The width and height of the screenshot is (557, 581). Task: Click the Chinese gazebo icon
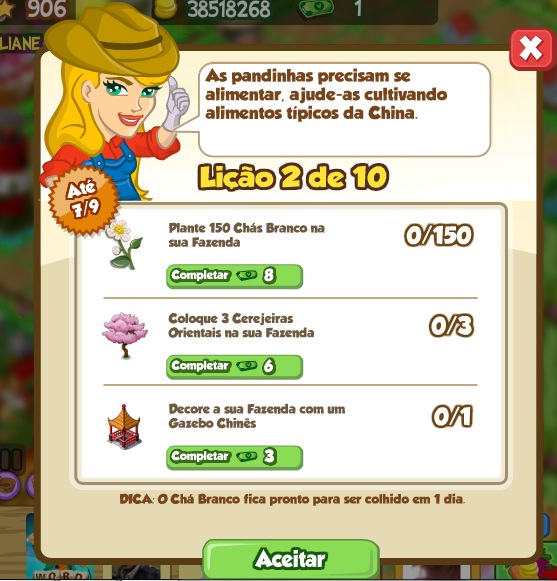pos(124,426)
